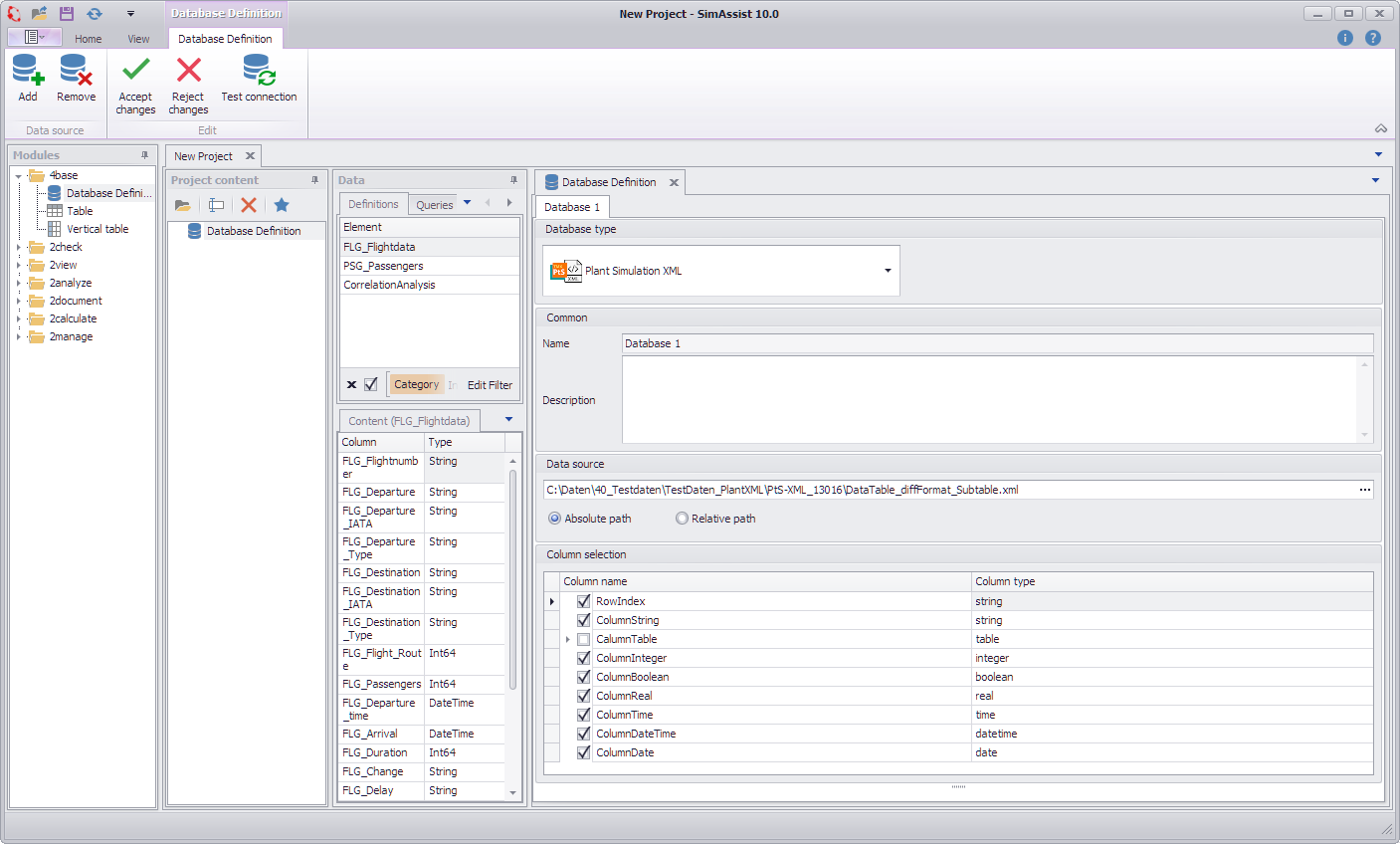Select the Relative path radio button
This screenshot has width=1400, height=844.
pyautogui.click(x=682, y=519)
